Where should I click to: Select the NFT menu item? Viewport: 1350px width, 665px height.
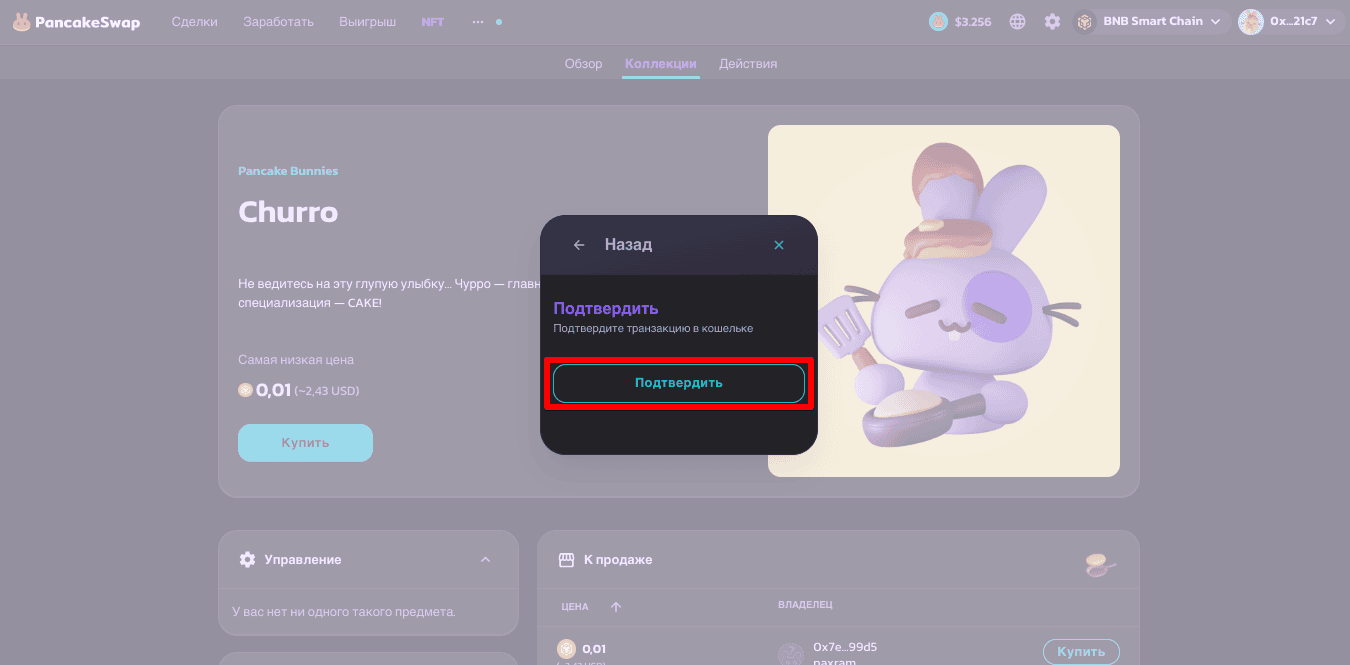[433, 21]
